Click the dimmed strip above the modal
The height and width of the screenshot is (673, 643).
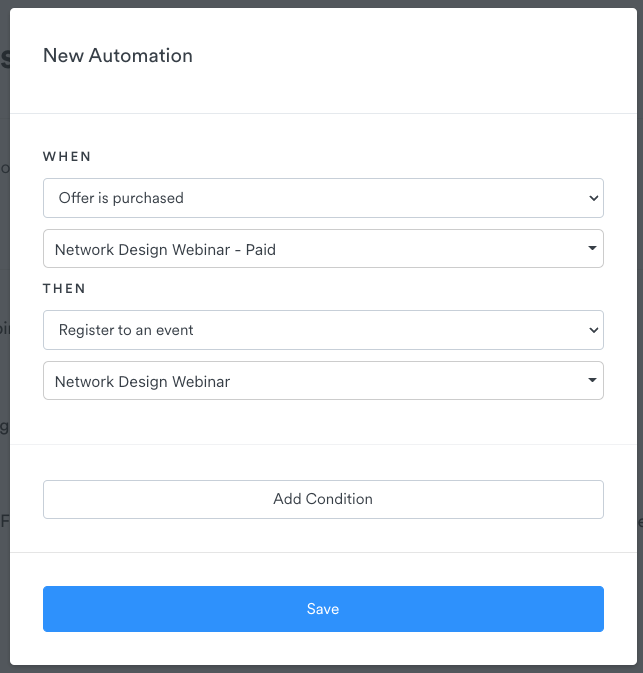click(x=320, y=3)
